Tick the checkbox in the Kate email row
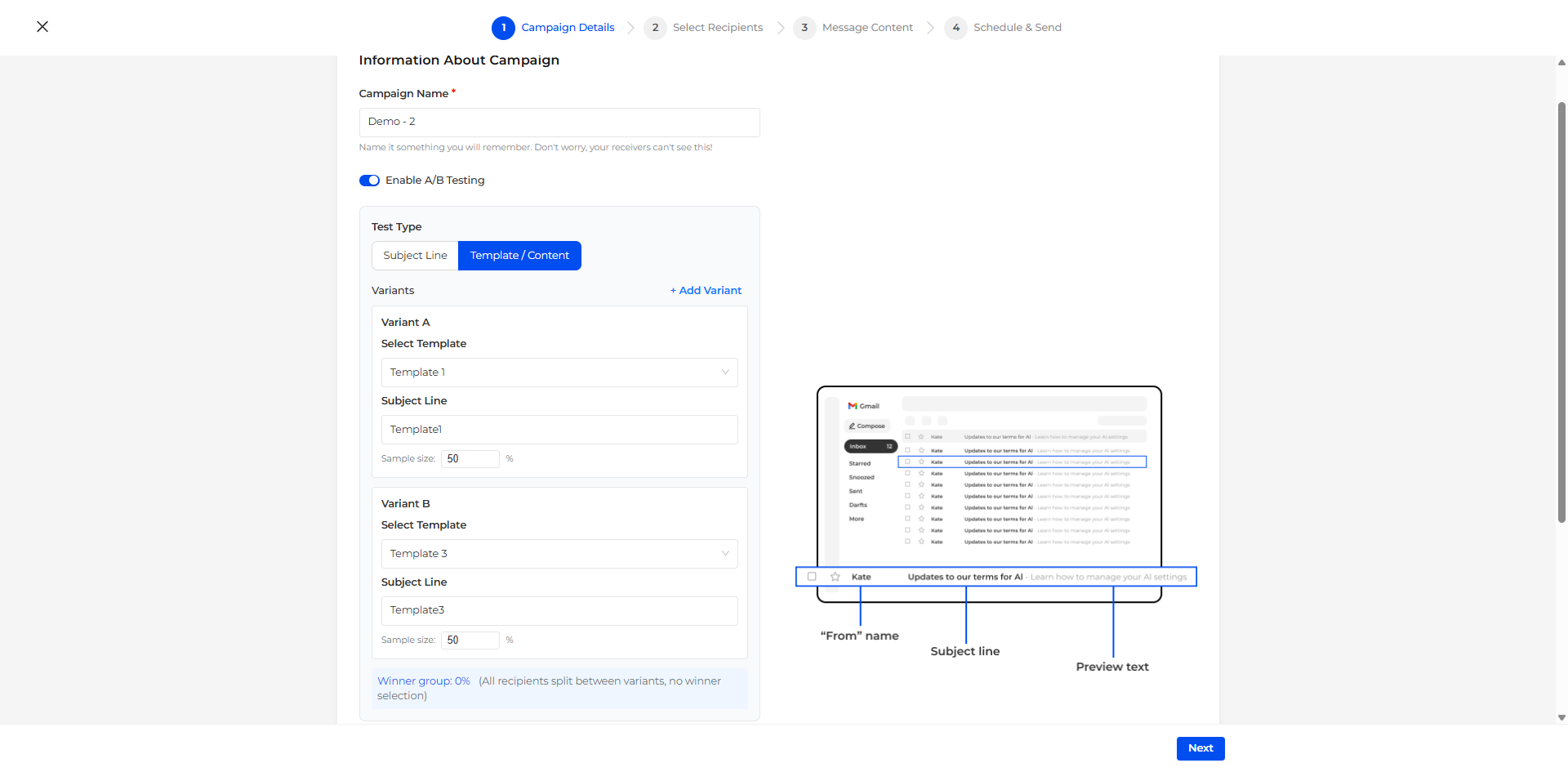The width and height of the screenshot is (1568, 772). (812, 577)
